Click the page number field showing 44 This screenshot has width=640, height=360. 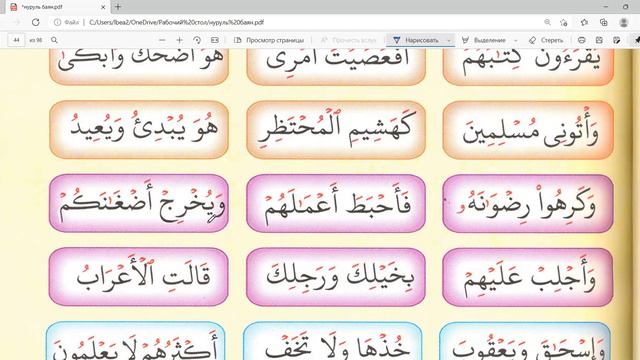click(16, 40)
